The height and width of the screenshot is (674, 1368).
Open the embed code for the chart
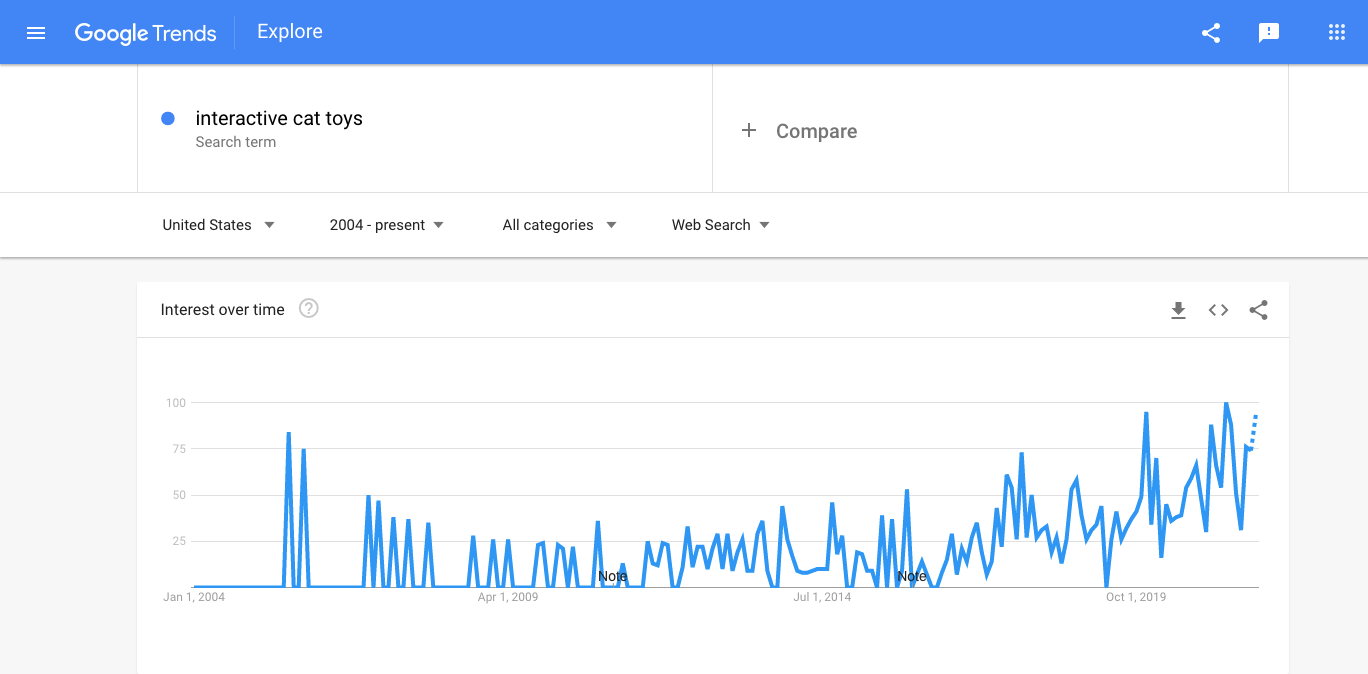click(1218, 310)
